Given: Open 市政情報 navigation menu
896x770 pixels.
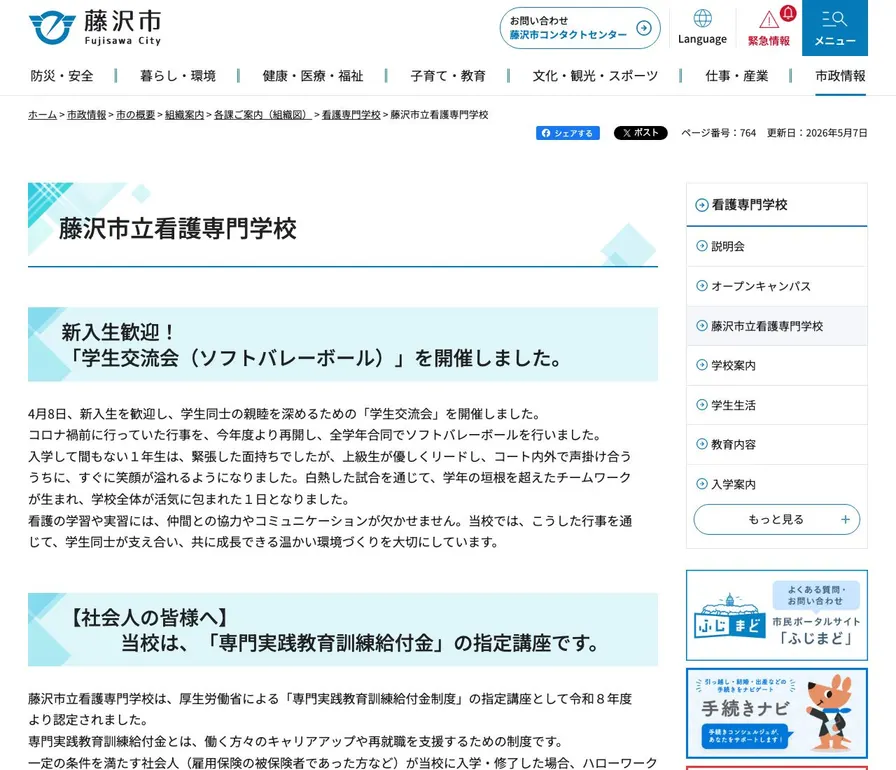Looking at the screenshot, I should 840,76.
